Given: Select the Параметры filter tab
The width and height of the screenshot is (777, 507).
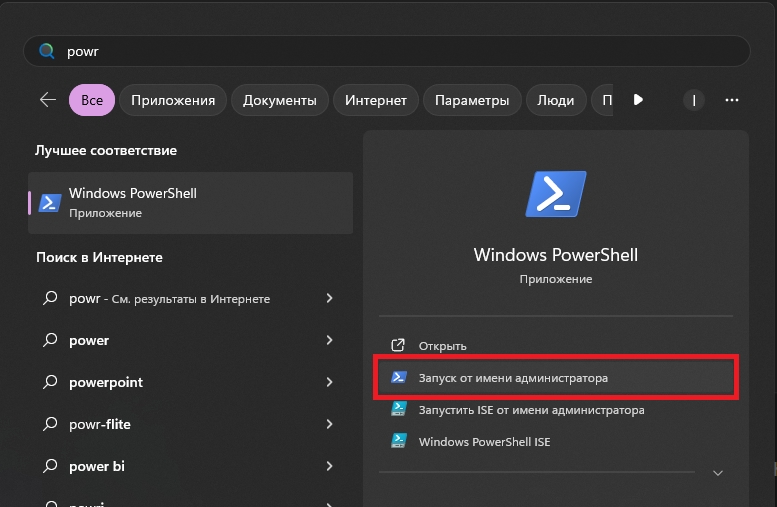Looking at the screenshot, I should click(x=472, y=100).
